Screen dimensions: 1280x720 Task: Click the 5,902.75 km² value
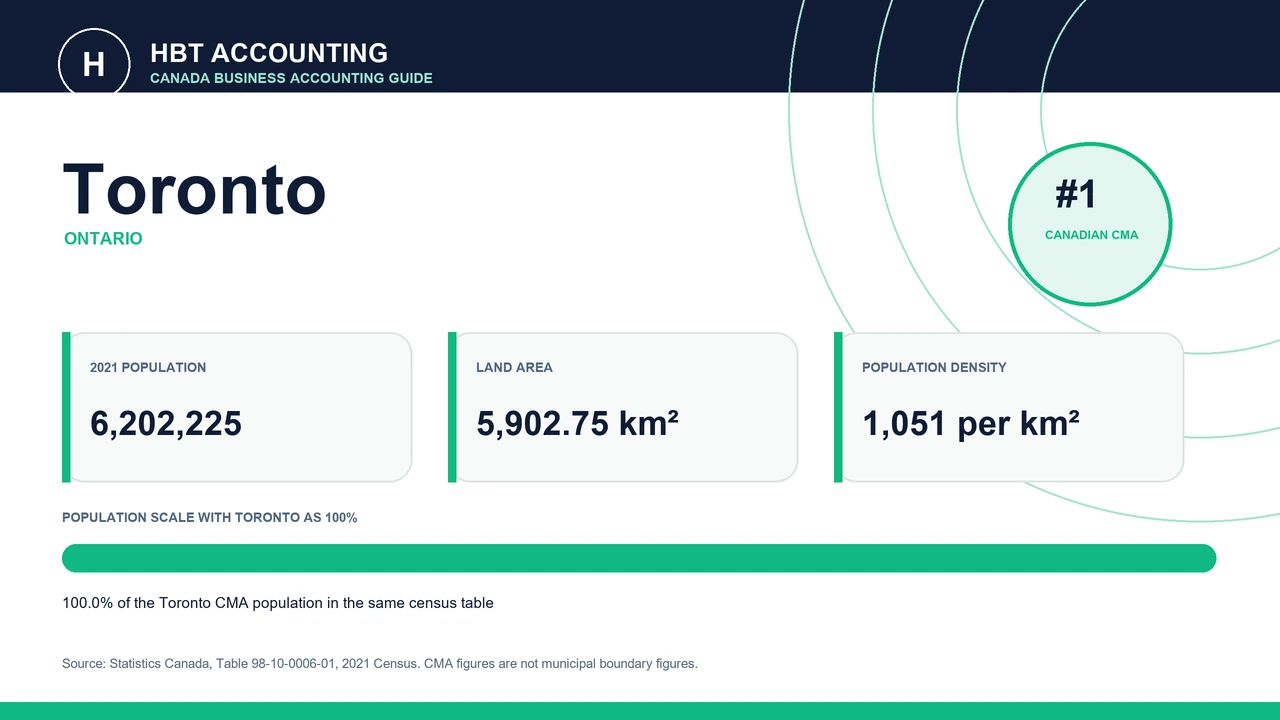pos(577,423)
